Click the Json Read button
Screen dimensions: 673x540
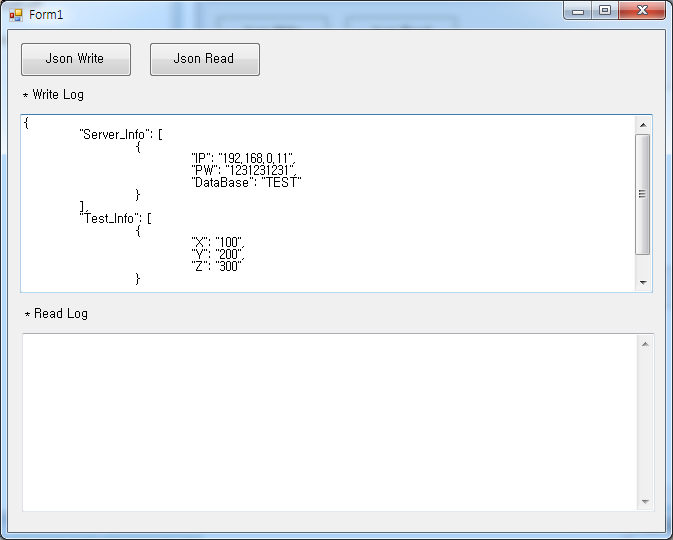[x=205, y=59]
